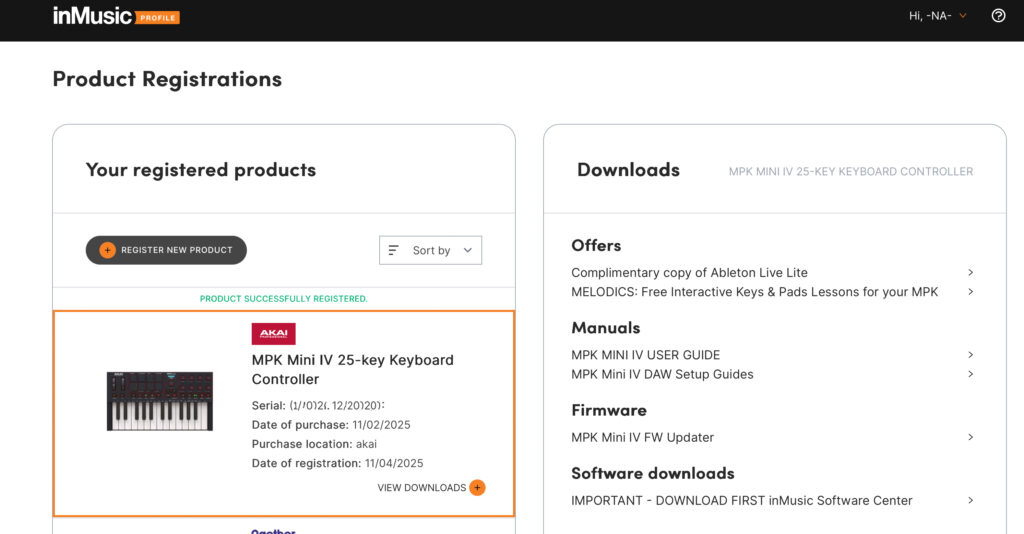1024x534 pixels.
Task: Click the sort lines icon in Sort by
Action: point(394,250)
